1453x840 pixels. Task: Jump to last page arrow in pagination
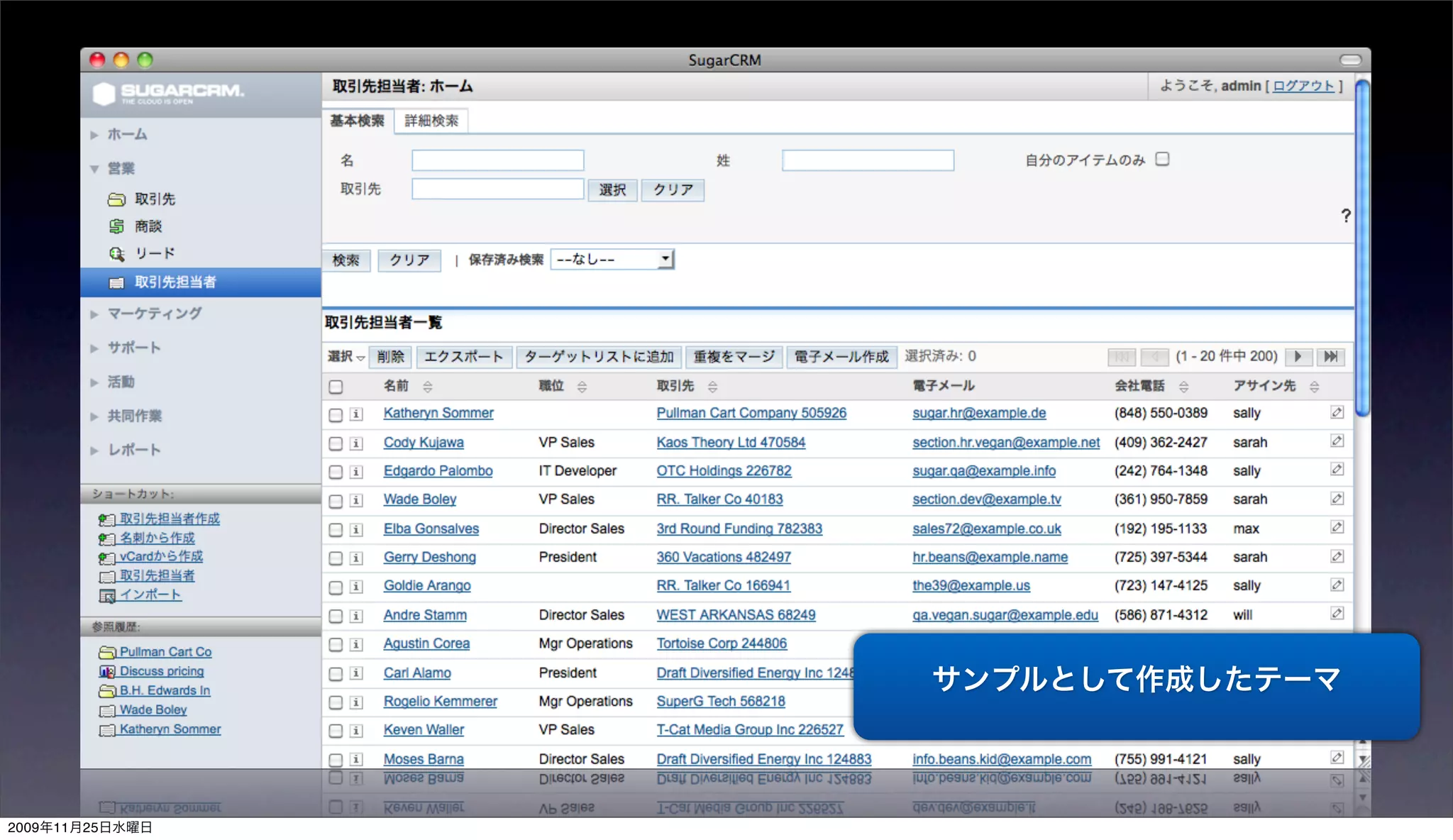(1330, 356)
